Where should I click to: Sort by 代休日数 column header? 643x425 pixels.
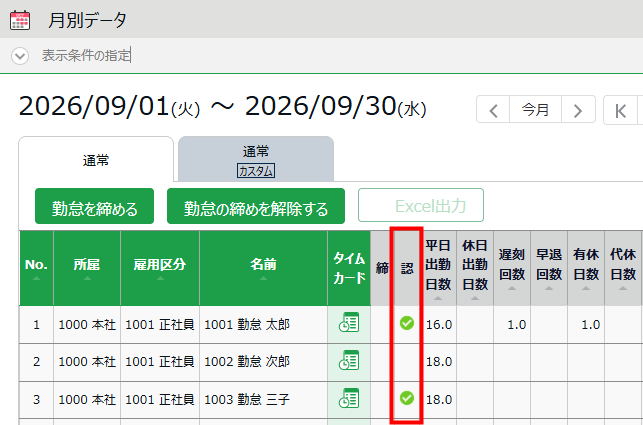(x=623, y=268)
